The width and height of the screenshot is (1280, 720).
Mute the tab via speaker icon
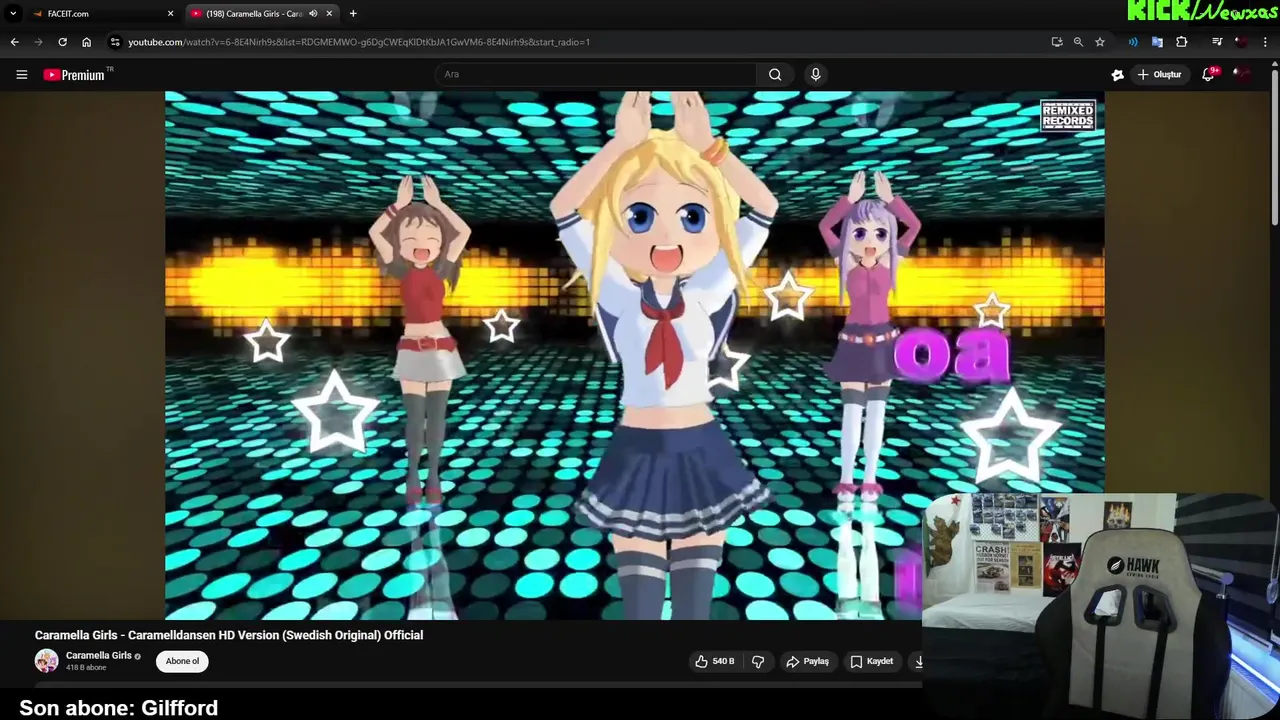(313, 14)
